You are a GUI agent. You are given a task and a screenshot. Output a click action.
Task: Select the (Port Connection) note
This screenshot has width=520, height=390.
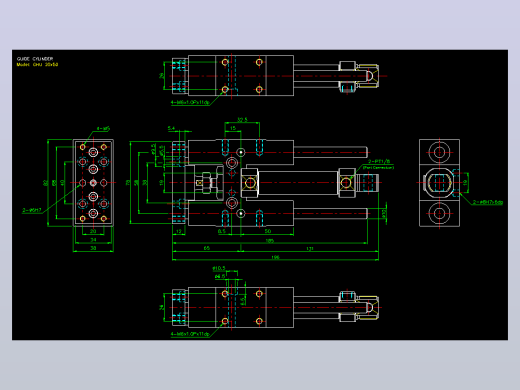click(378, 167)
